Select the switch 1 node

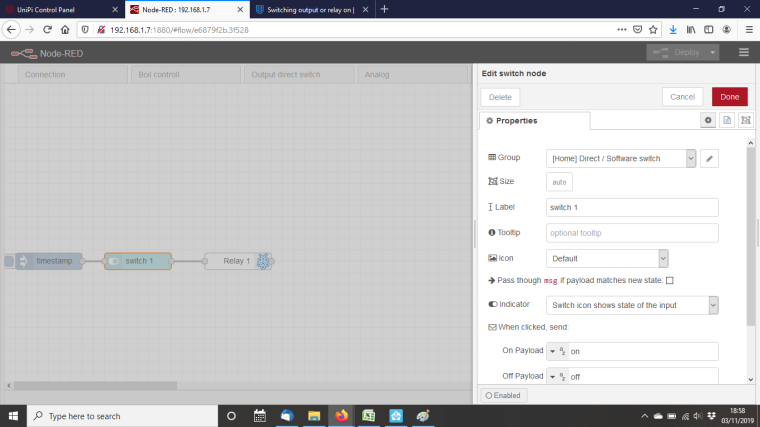[x=138, y=261]
